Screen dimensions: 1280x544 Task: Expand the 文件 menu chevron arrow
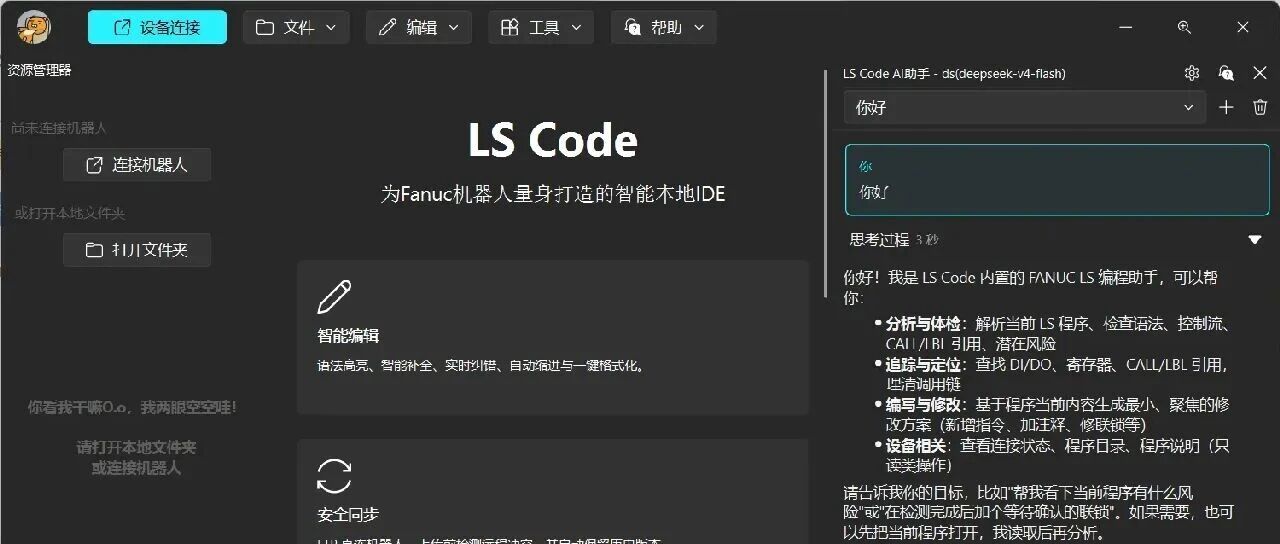[331, 28]
